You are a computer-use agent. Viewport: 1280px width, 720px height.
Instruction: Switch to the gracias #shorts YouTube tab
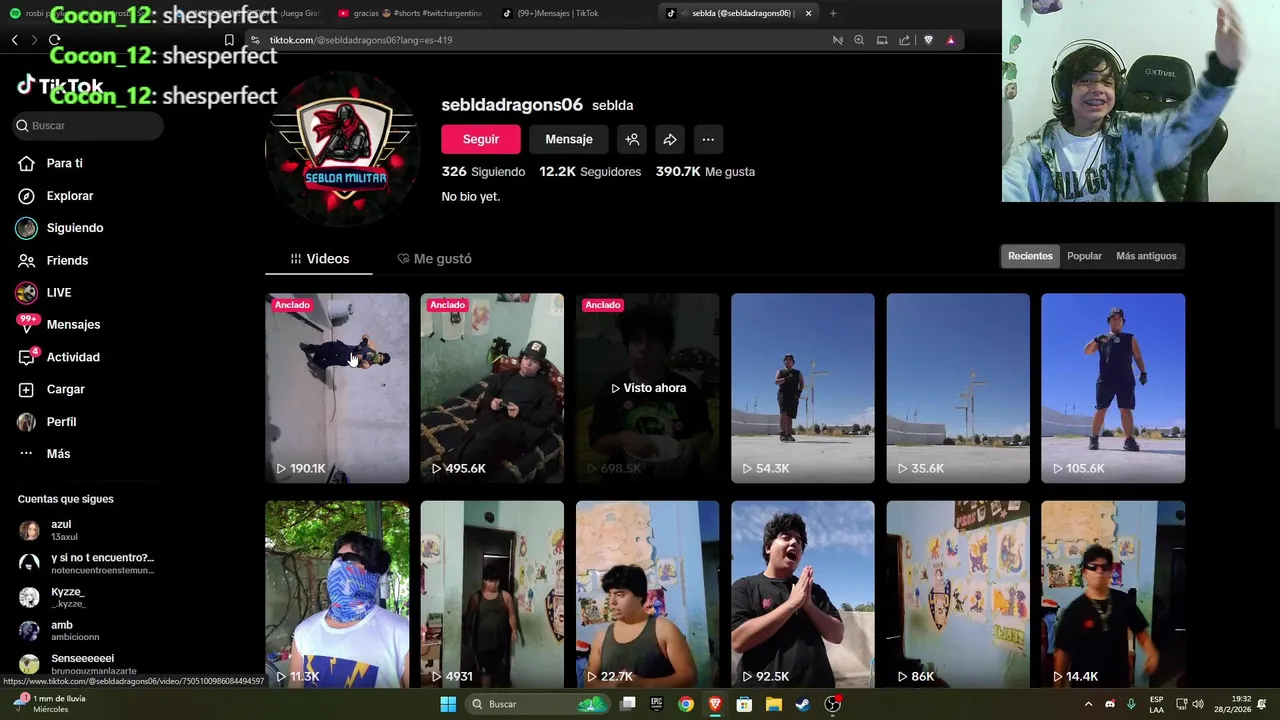(x=410, y=13)
